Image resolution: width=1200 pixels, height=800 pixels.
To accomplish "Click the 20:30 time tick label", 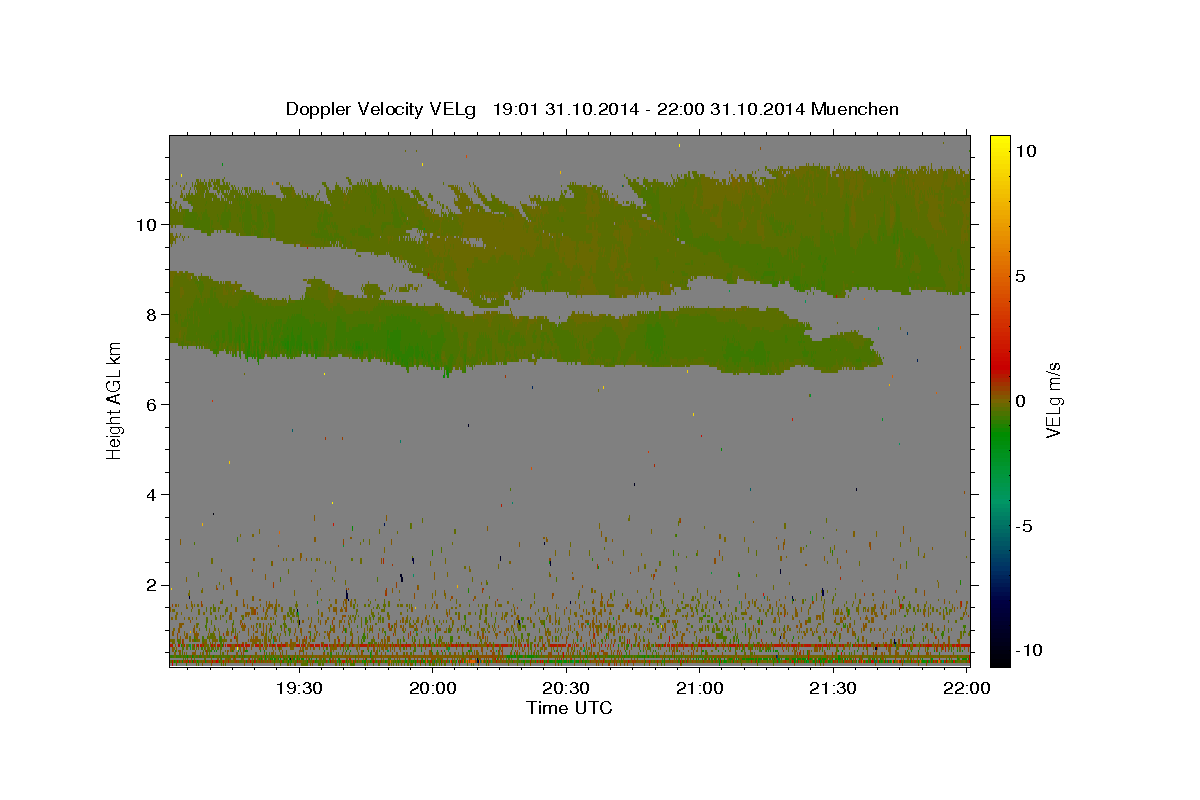I will tap(566, 688).
